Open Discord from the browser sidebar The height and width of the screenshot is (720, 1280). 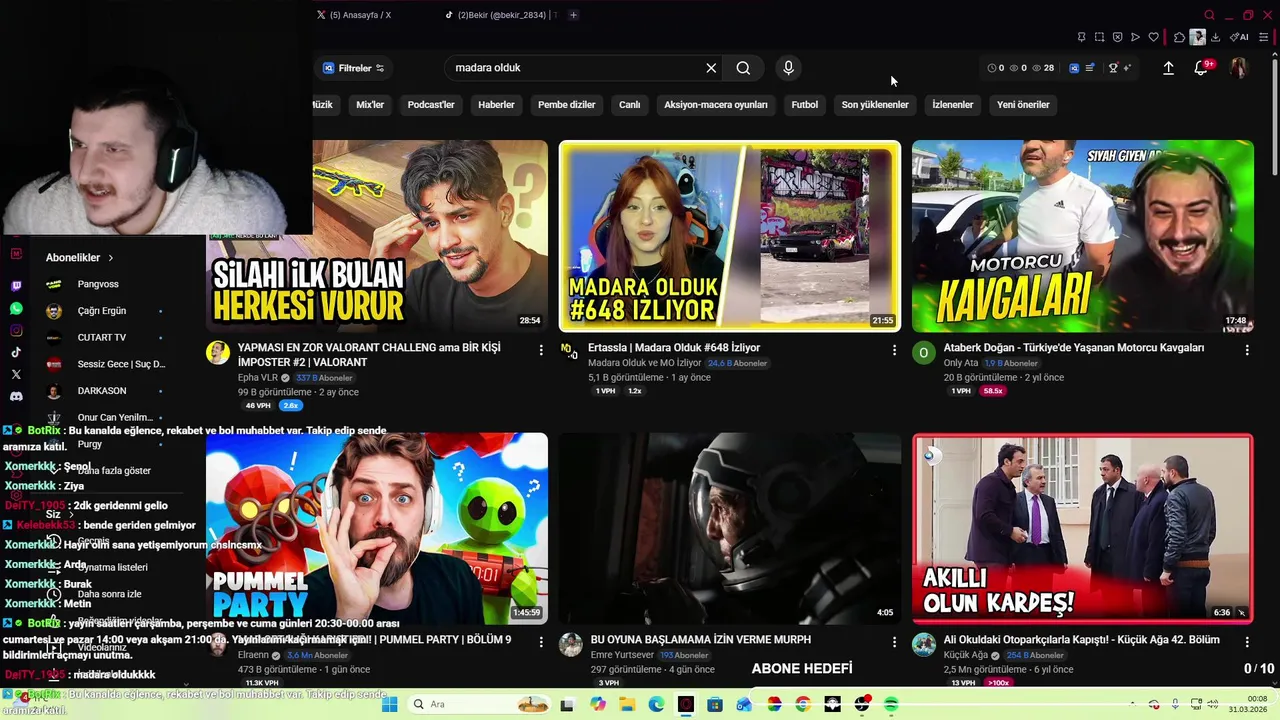pyautogui.click(x=16, y=396)
